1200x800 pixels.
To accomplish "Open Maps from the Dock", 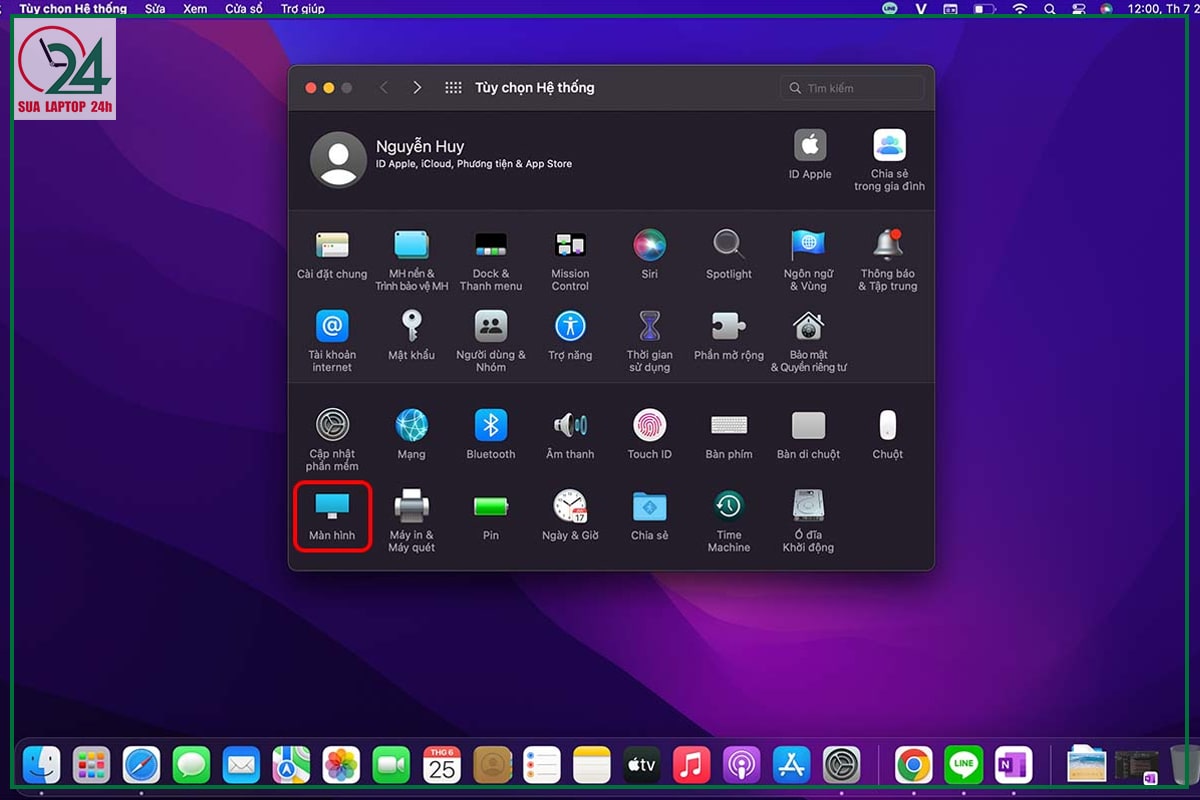I will tap(292, 765).
